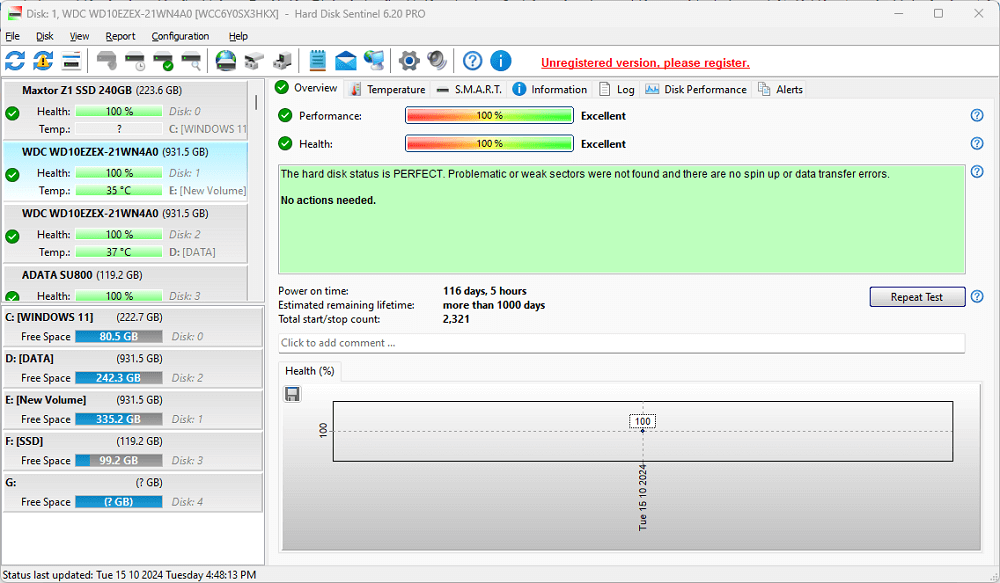This screenshot has height=583, width=1000.
Task: Click the help icon beside Health row
Action: 977,144
